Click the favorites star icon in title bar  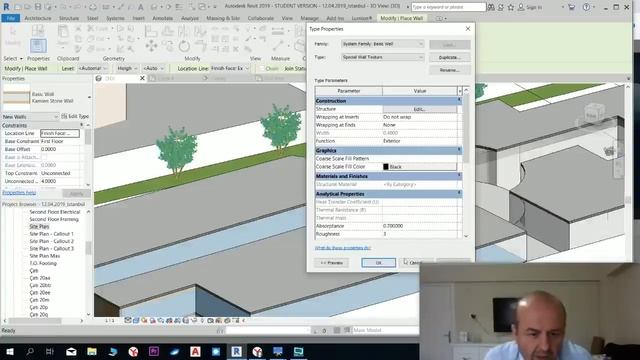click(x=511, y=7)
